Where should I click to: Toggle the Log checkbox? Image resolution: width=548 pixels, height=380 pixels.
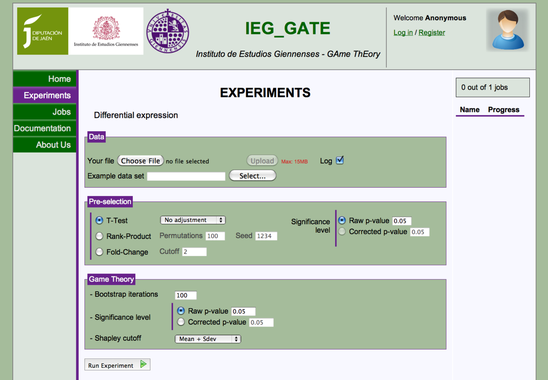pyautogui.click(x=340, y=160)
